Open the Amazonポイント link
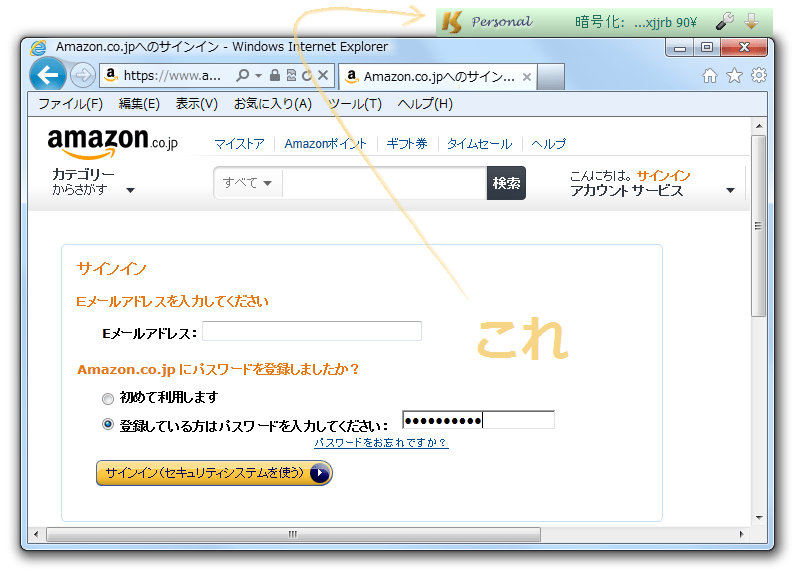This screenshot has height=574, width=798. click(x=325, y=144)
